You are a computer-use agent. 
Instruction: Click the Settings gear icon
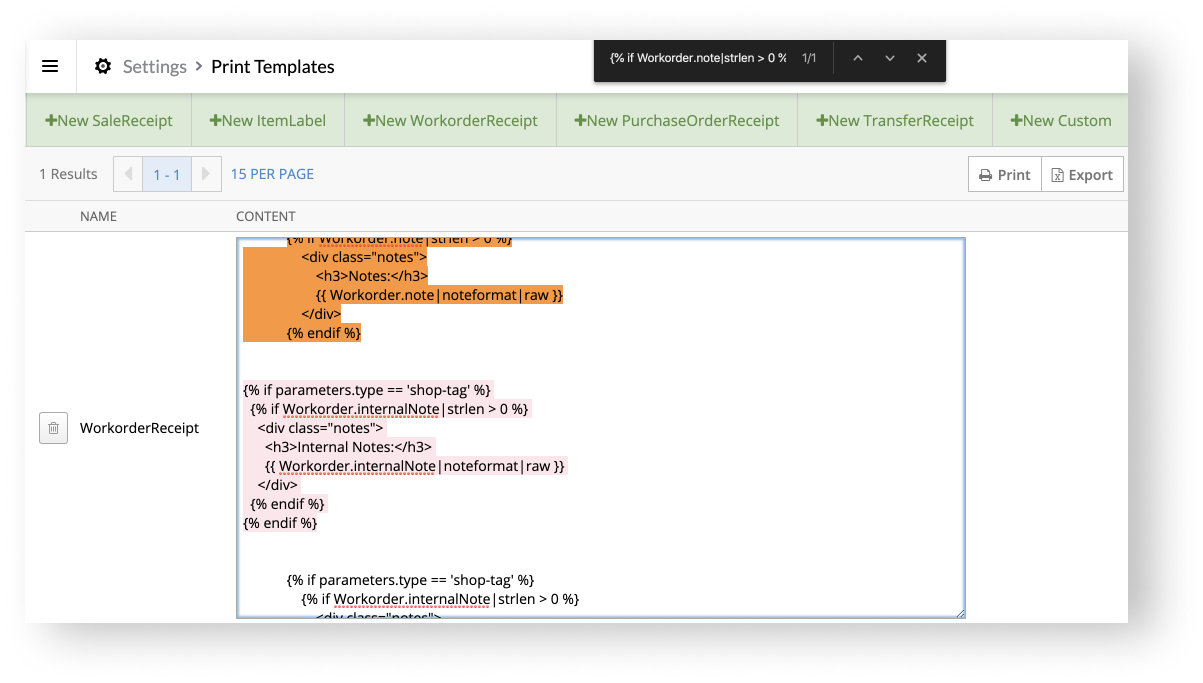pos(103,67)
